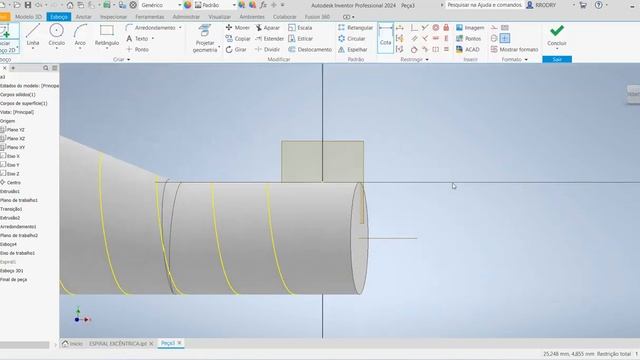The image size is (640, 360).
Task: Create a Retangular pattern
Action: [356, 28]
